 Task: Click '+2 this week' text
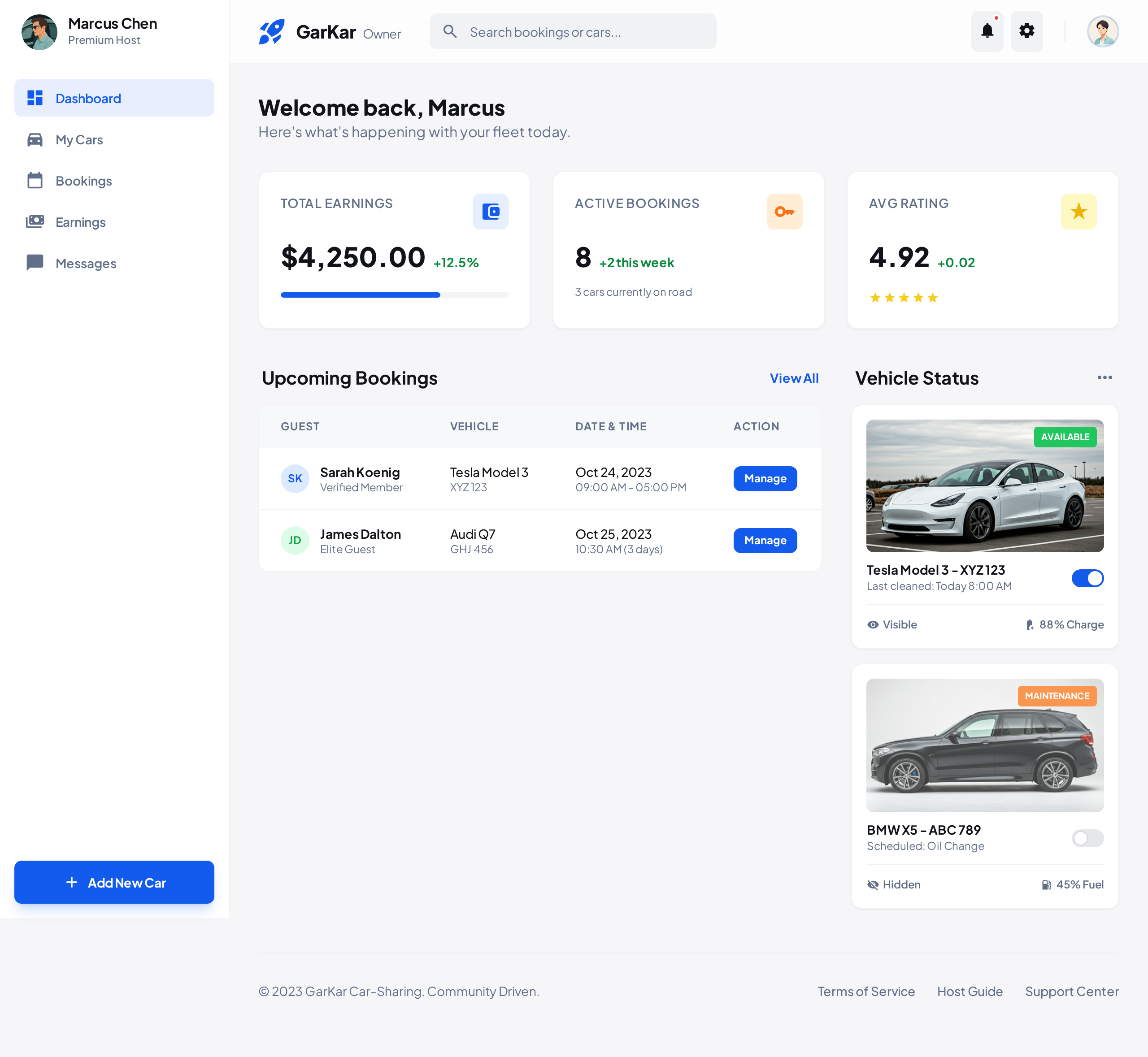(x=636, y=263)
